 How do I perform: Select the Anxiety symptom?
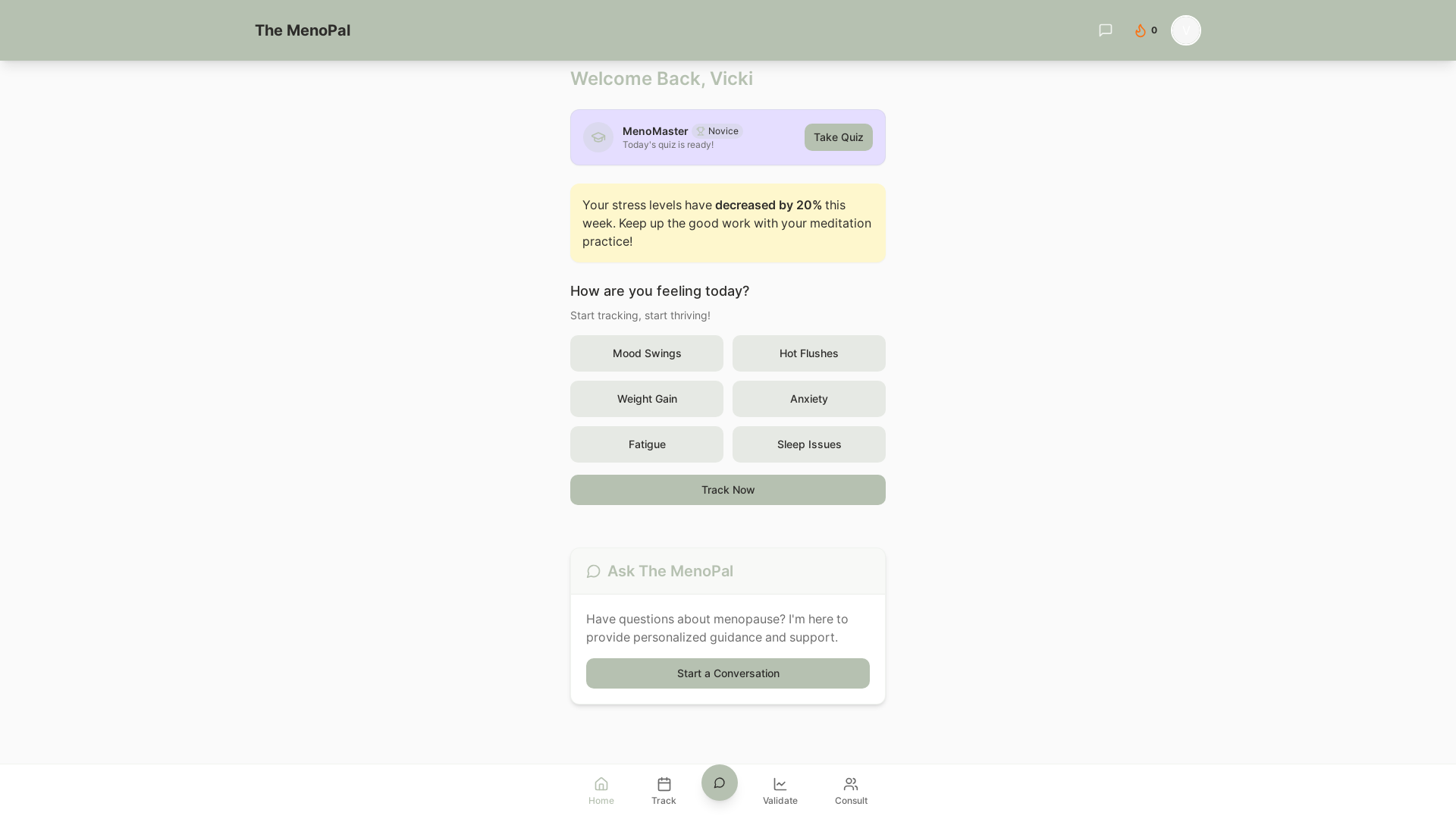click(808, 399)
